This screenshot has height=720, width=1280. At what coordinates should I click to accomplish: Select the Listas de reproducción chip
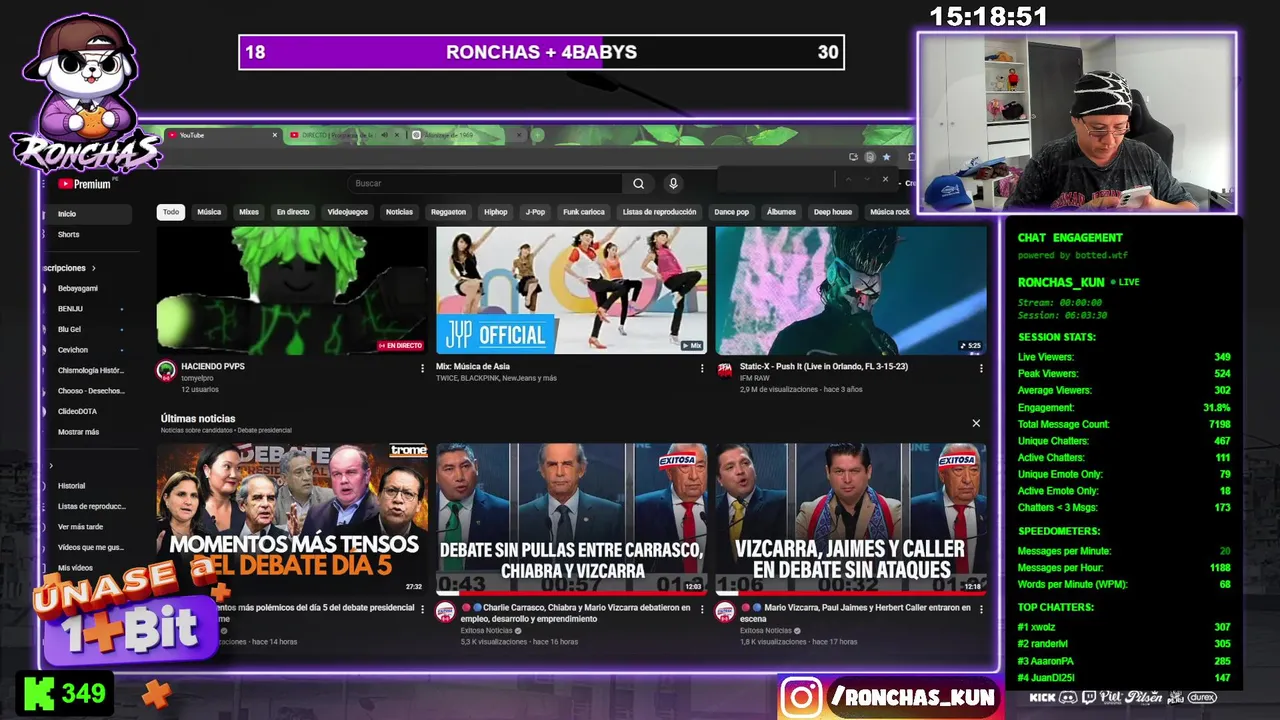[x=659, y=212]
